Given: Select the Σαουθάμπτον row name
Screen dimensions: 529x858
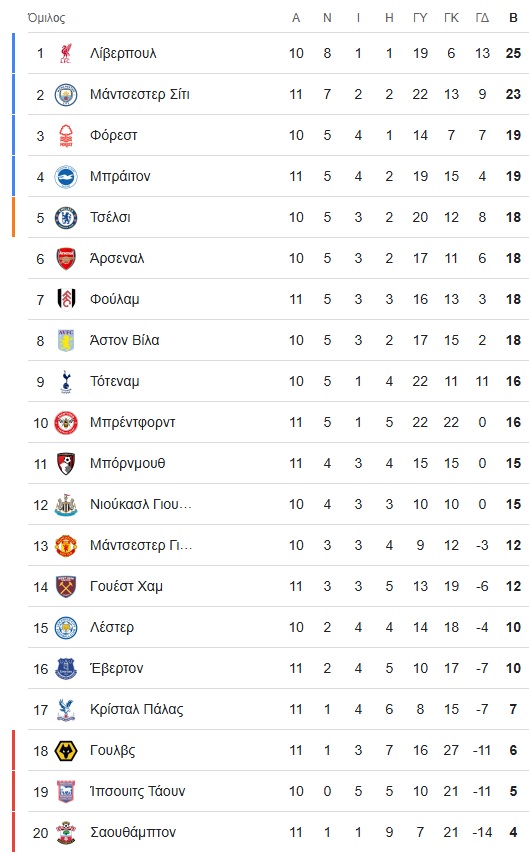Looking at the screenshot, I should click(133, 832).
